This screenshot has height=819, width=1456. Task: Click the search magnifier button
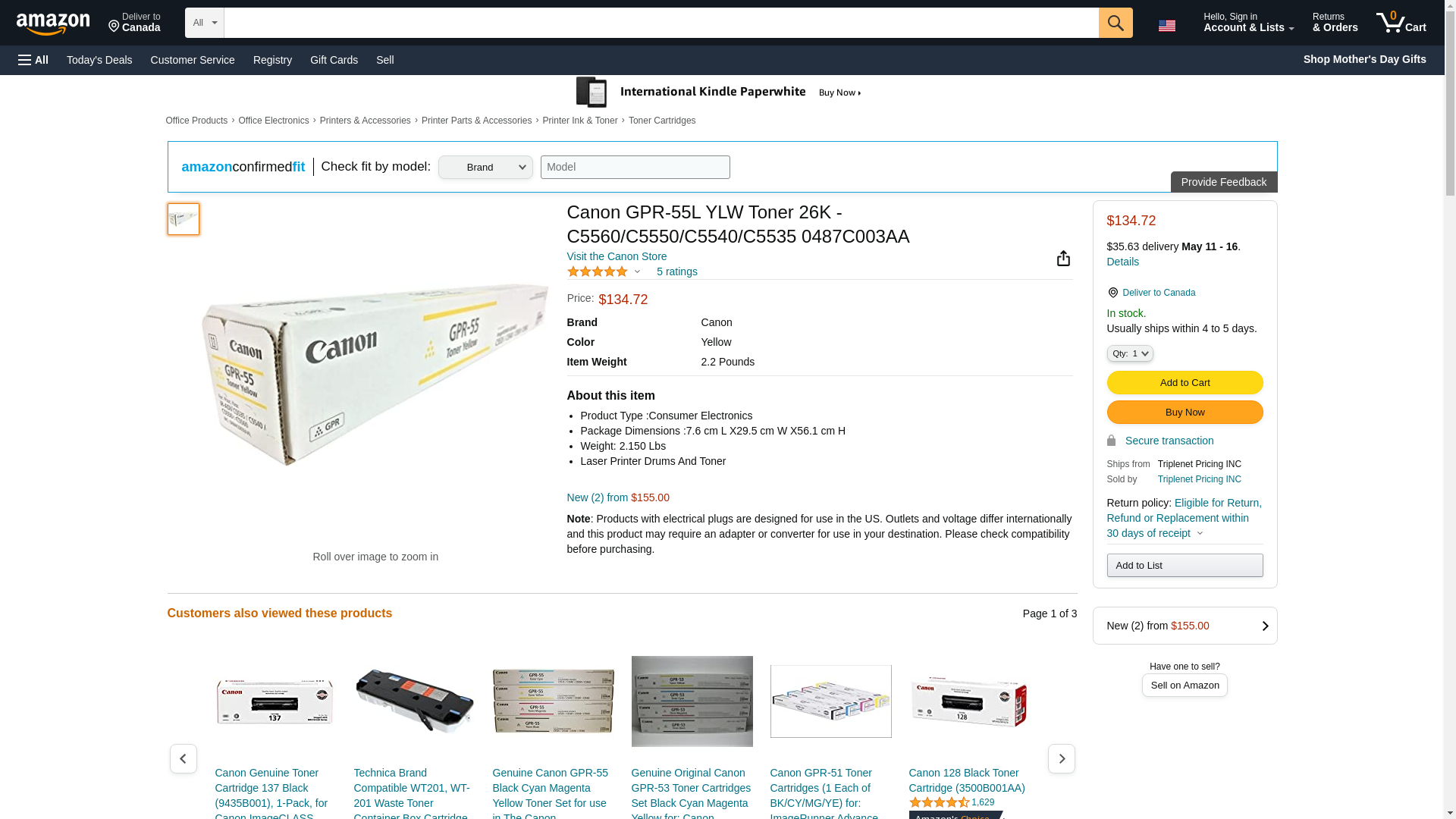pyautogui.click(x=1115, y=23)
